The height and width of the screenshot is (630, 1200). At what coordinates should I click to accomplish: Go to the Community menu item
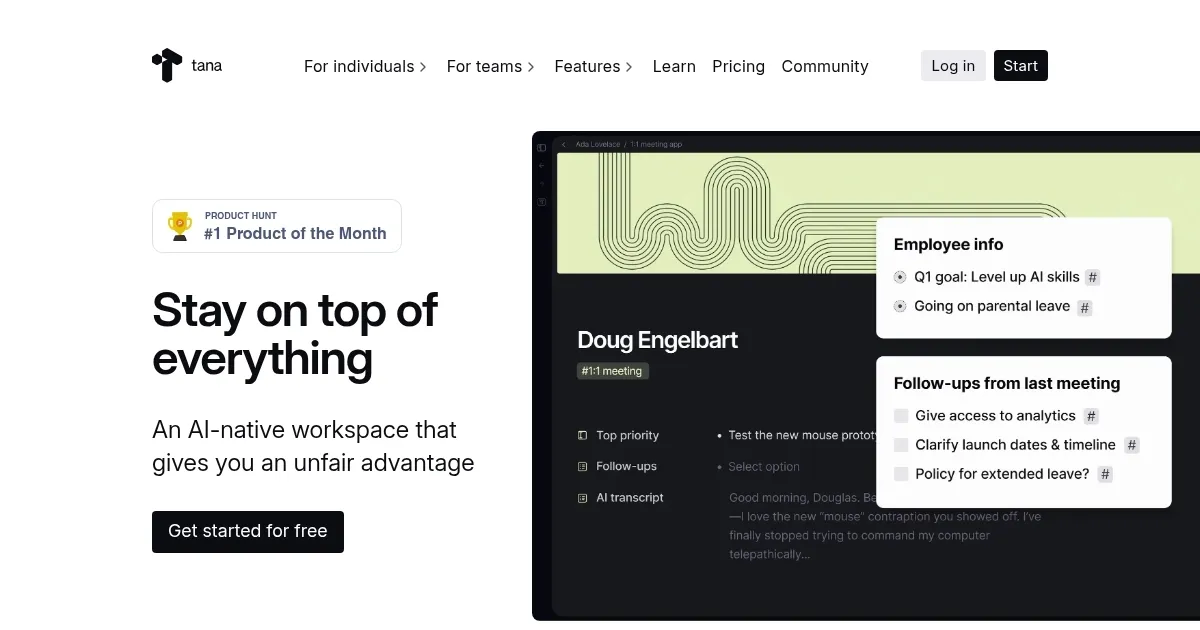(824, 66)
